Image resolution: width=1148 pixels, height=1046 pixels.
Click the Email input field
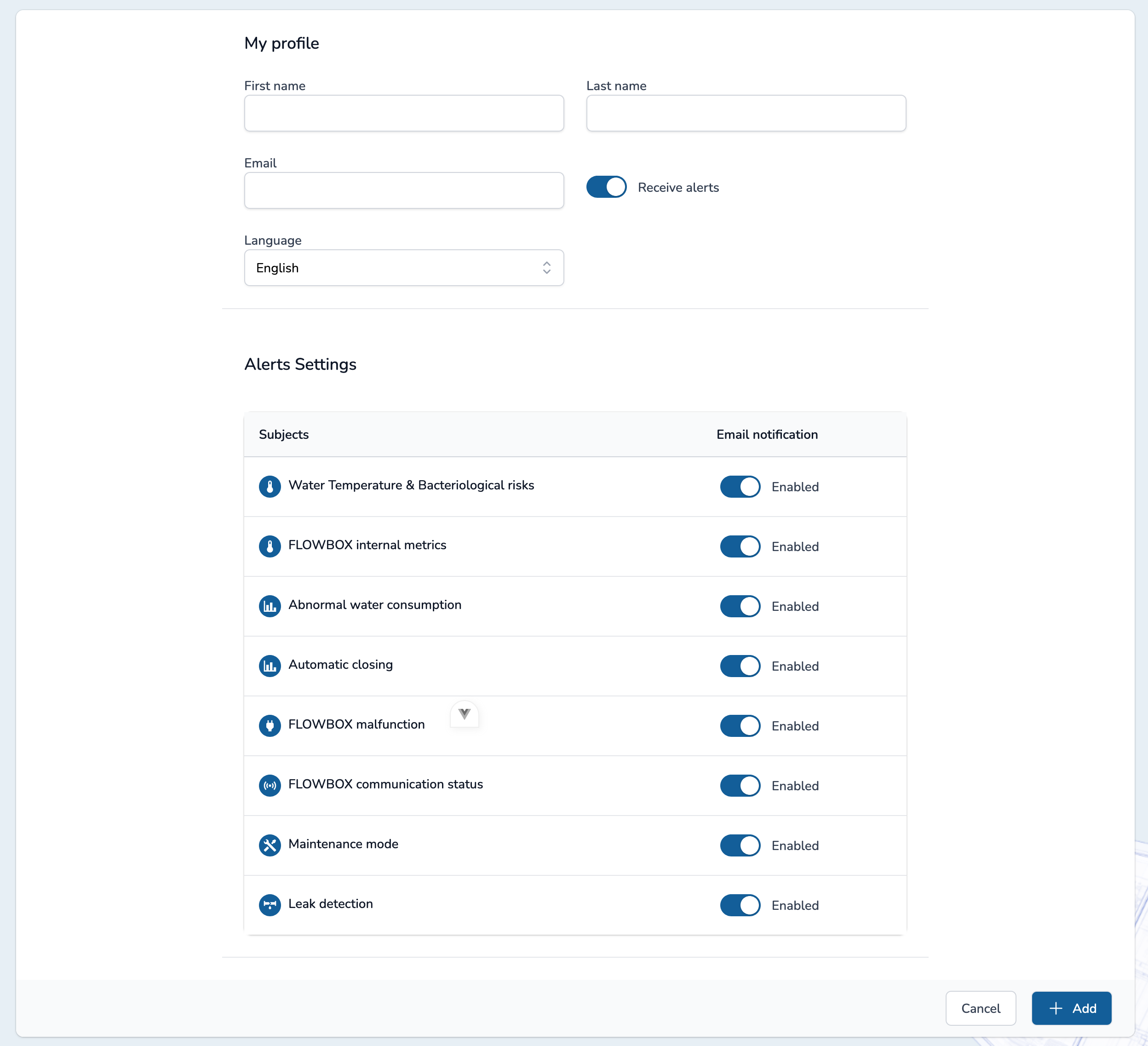click(x=404, y=190)
